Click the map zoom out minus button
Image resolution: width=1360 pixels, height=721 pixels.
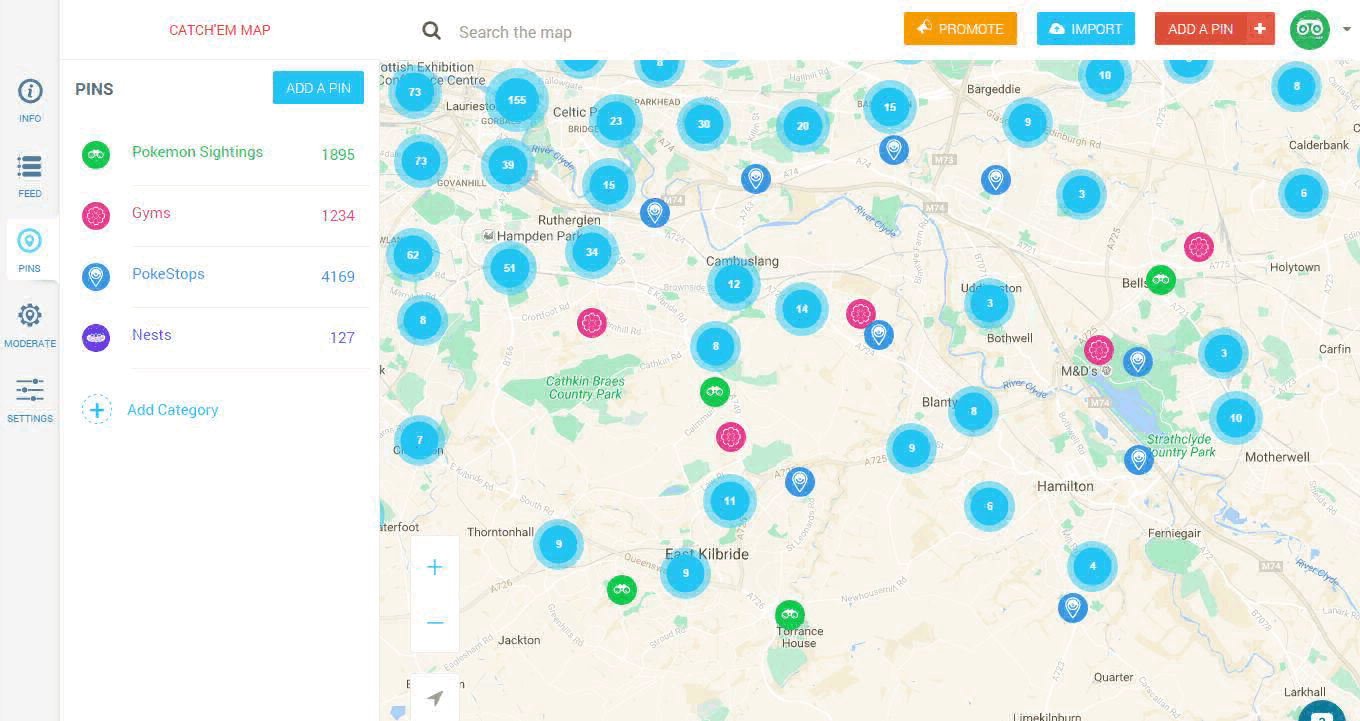[x=435, y=623]
